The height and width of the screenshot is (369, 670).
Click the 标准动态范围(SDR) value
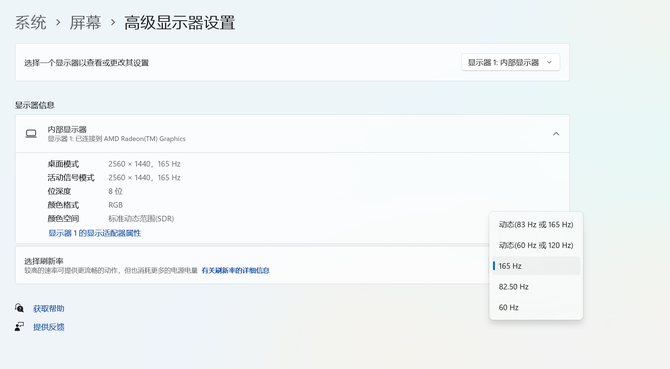click(141, 219)
